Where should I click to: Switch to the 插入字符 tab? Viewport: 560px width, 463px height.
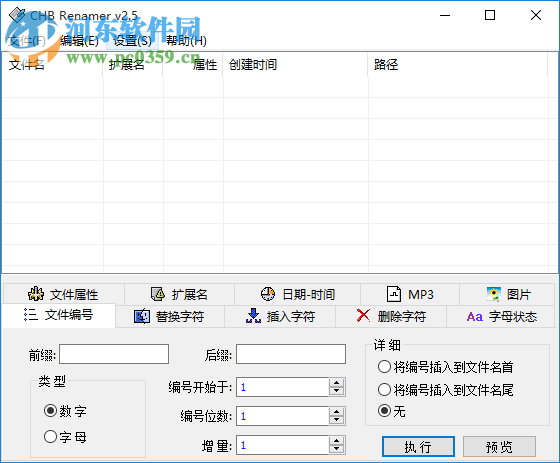click(x=280, y=317)
